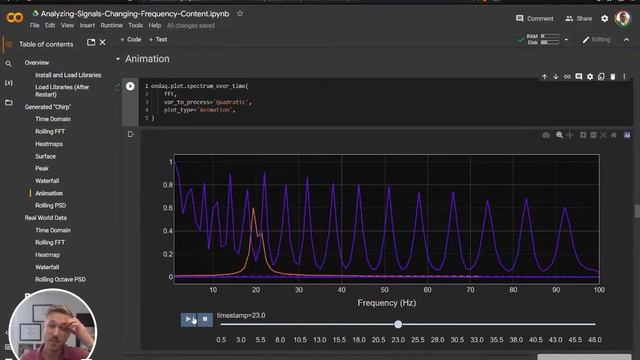Select the plot Pan tool
640x360 pixels.
click(x=570, y=135)
